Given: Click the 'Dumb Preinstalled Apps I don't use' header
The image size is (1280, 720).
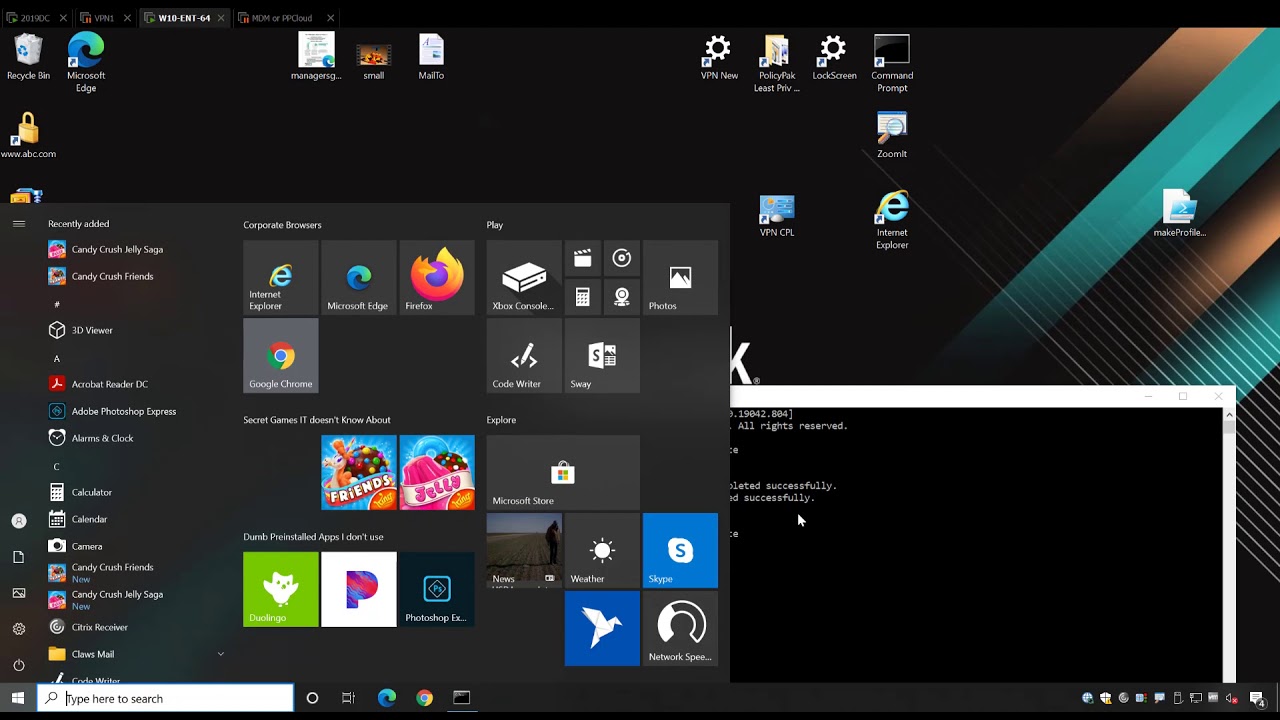Looking at the screenshot, I should click(313, 537).
